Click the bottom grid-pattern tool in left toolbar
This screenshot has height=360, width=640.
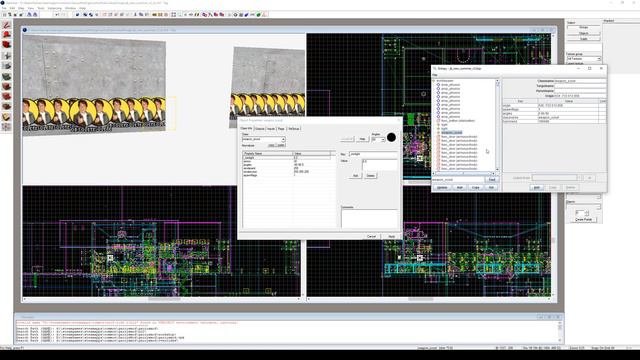pyautogui.click(x=7, y=127)
